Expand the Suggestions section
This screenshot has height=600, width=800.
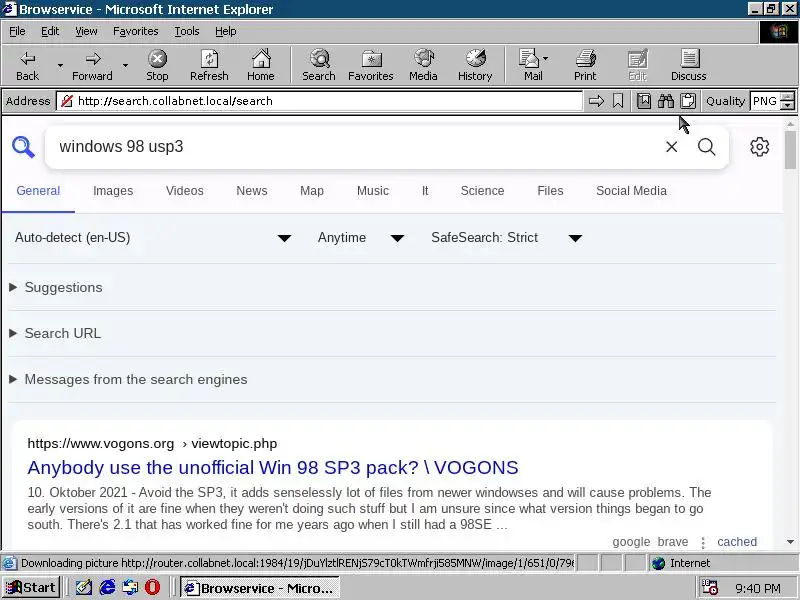click(x=56, y=288)
